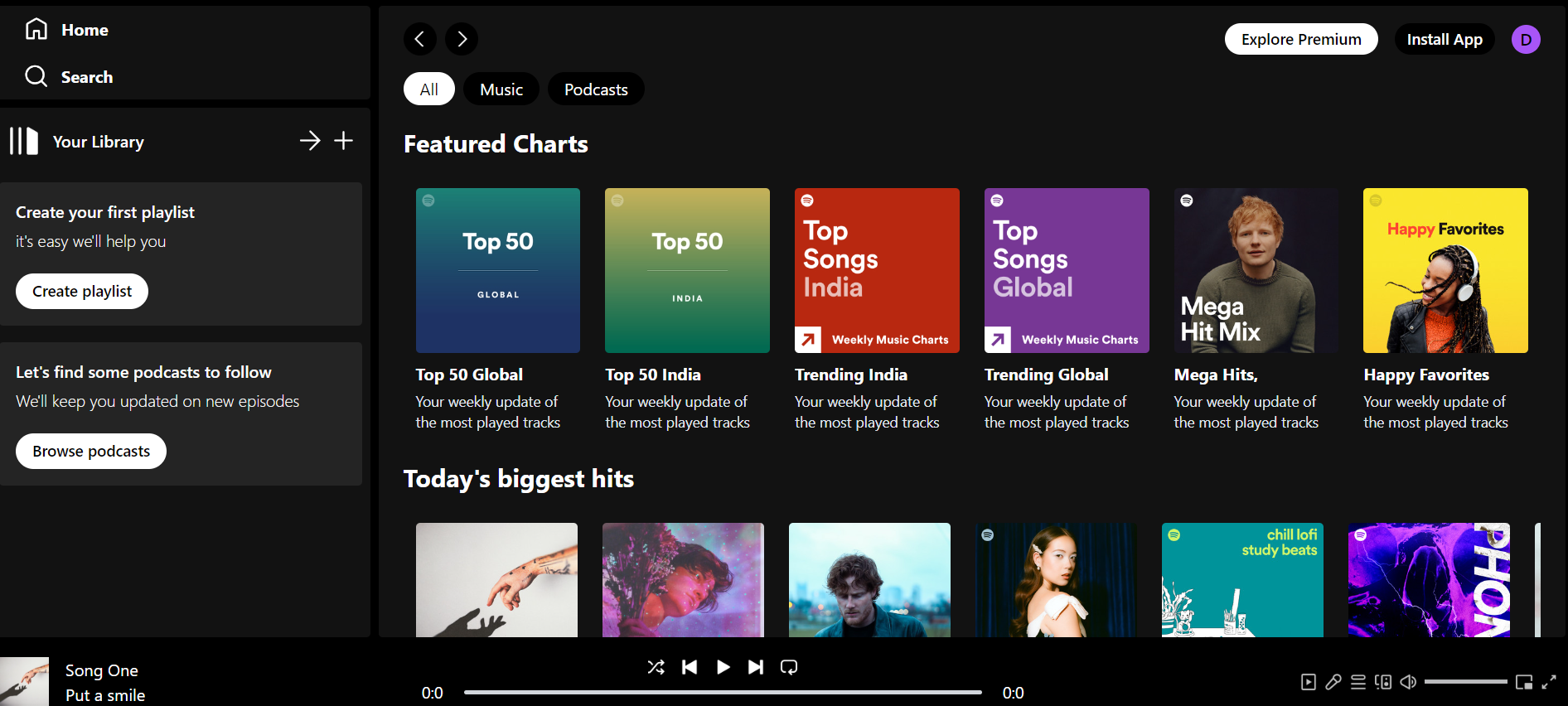
Task: Open the user profile menu D avatar
Action: point(1525,39)
